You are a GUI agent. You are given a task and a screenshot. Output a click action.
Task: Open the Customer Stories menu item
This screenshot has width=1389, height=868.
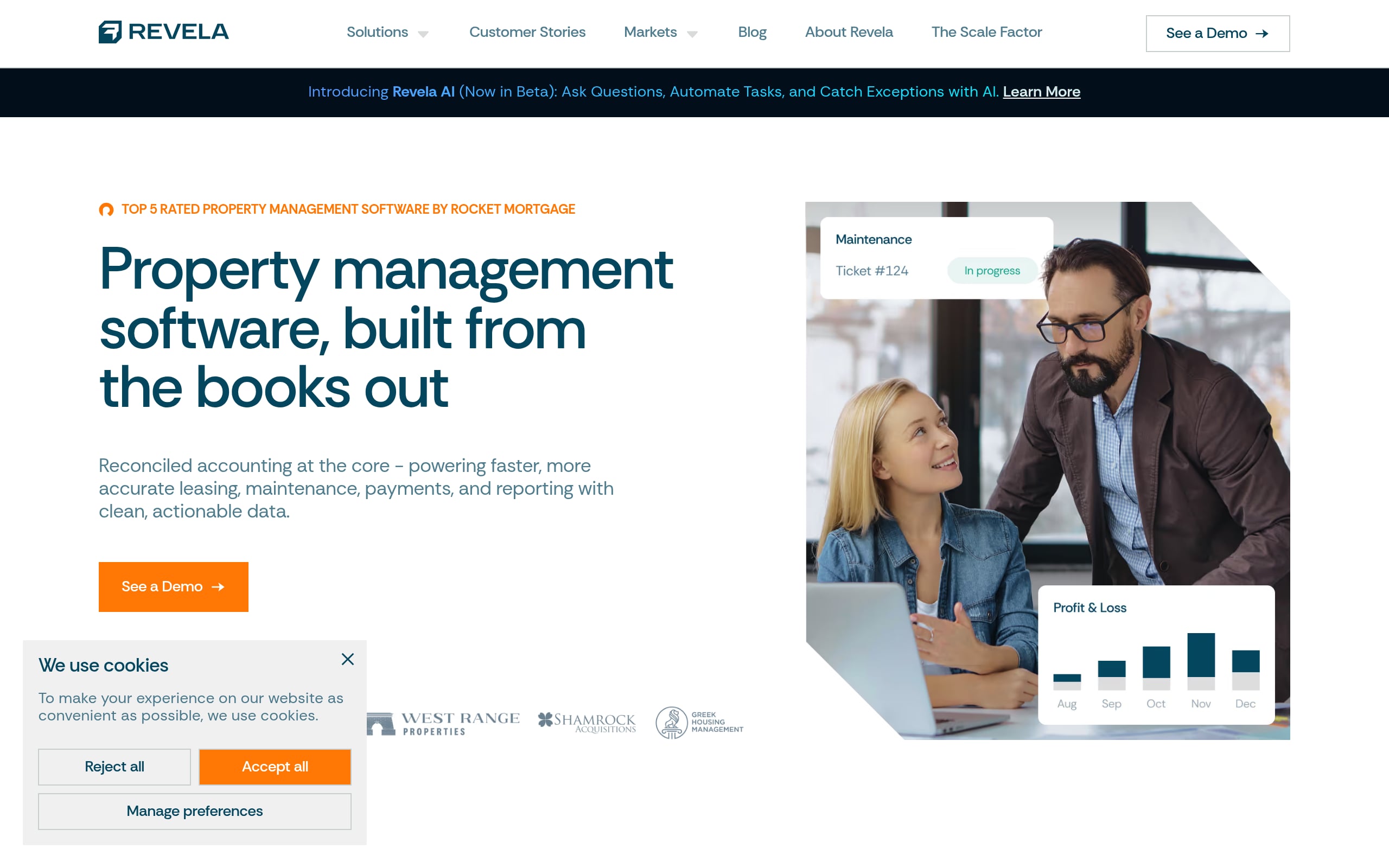point(527,32)
